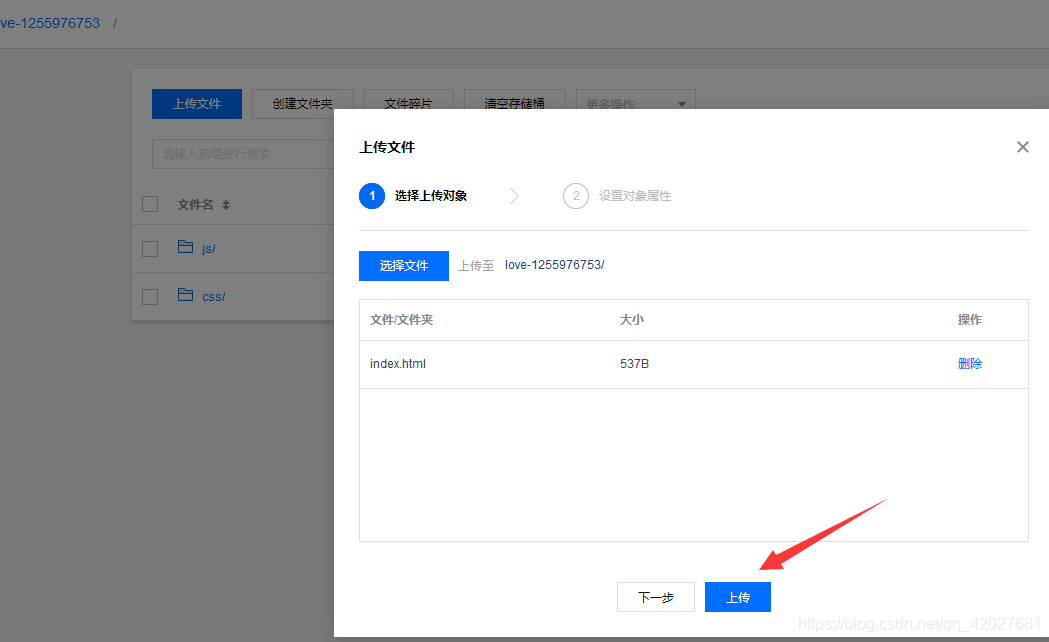Open the 更多操作 dropdown
The image size is (1049, 642).
[x=636, y=100]
